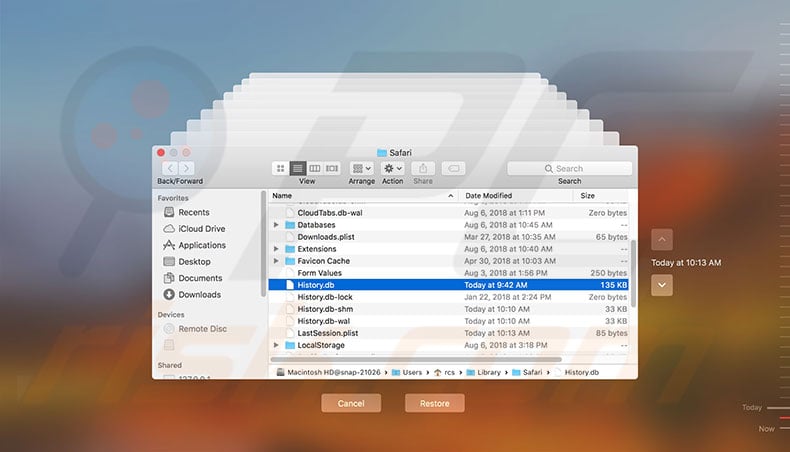Select the Extensions folder row
This screenshot has width=790, height=452.
(448, 249)
